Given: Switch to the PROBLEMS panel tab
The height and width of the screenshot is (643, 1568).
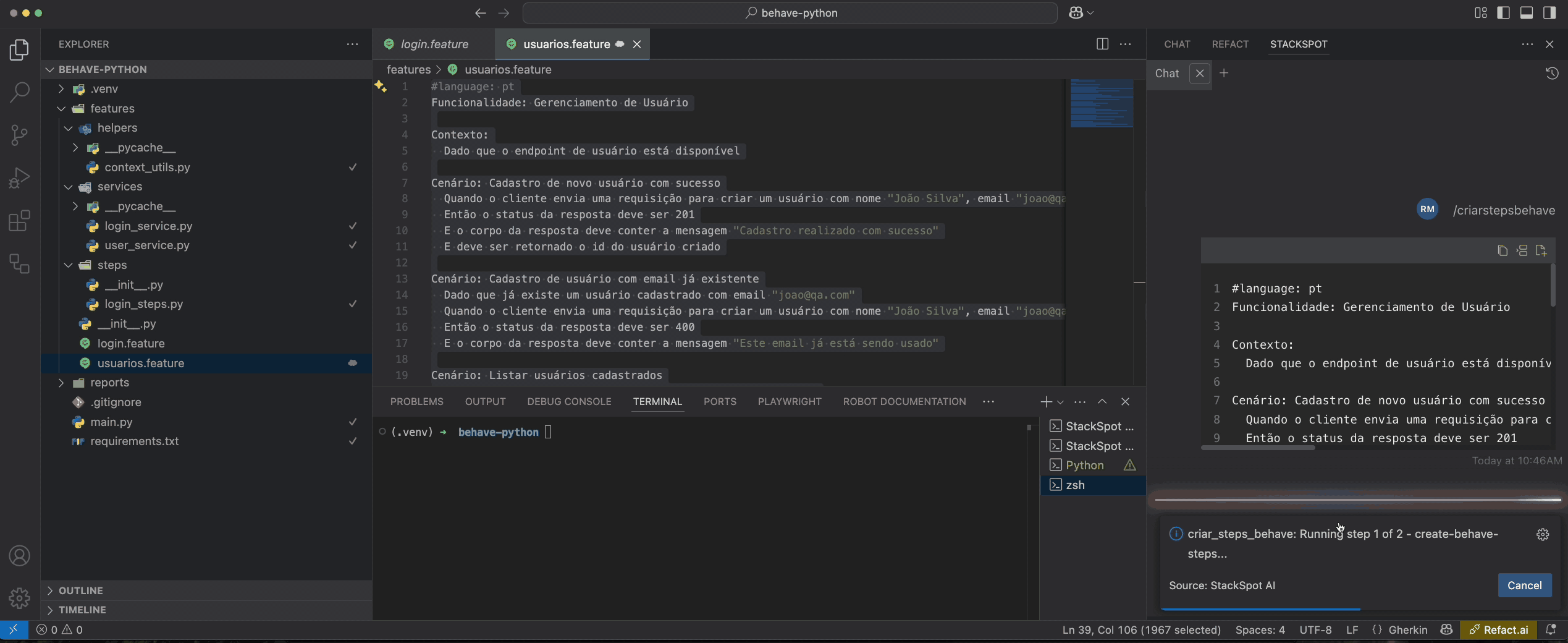Looking at the screenshot, I should pyautogui.click(x=417, y=401).
